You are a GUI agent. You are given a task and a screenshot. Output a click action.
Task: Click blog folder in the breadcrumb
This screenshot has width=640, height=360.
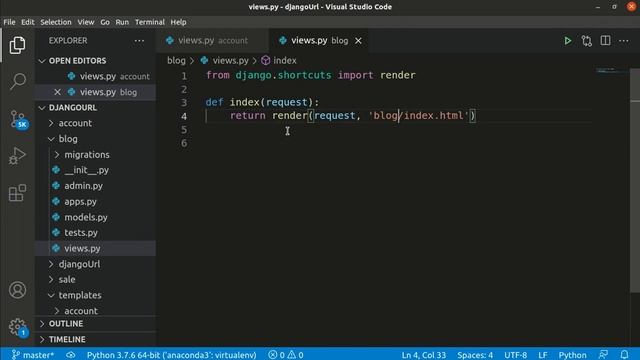click(176, 60)
